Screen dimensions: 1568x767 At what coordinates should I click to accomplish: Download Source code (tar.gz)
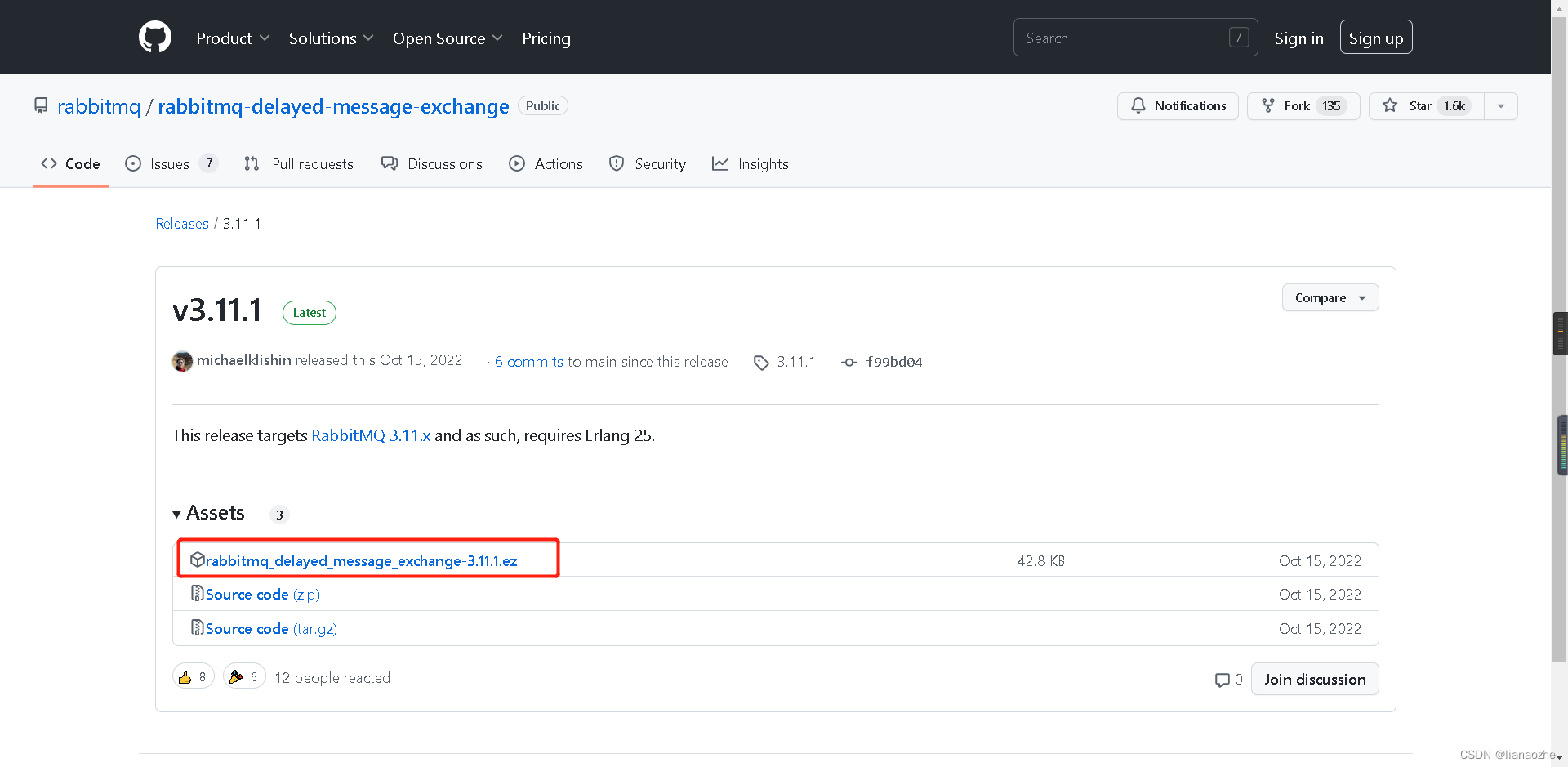[x=271, y=629]
